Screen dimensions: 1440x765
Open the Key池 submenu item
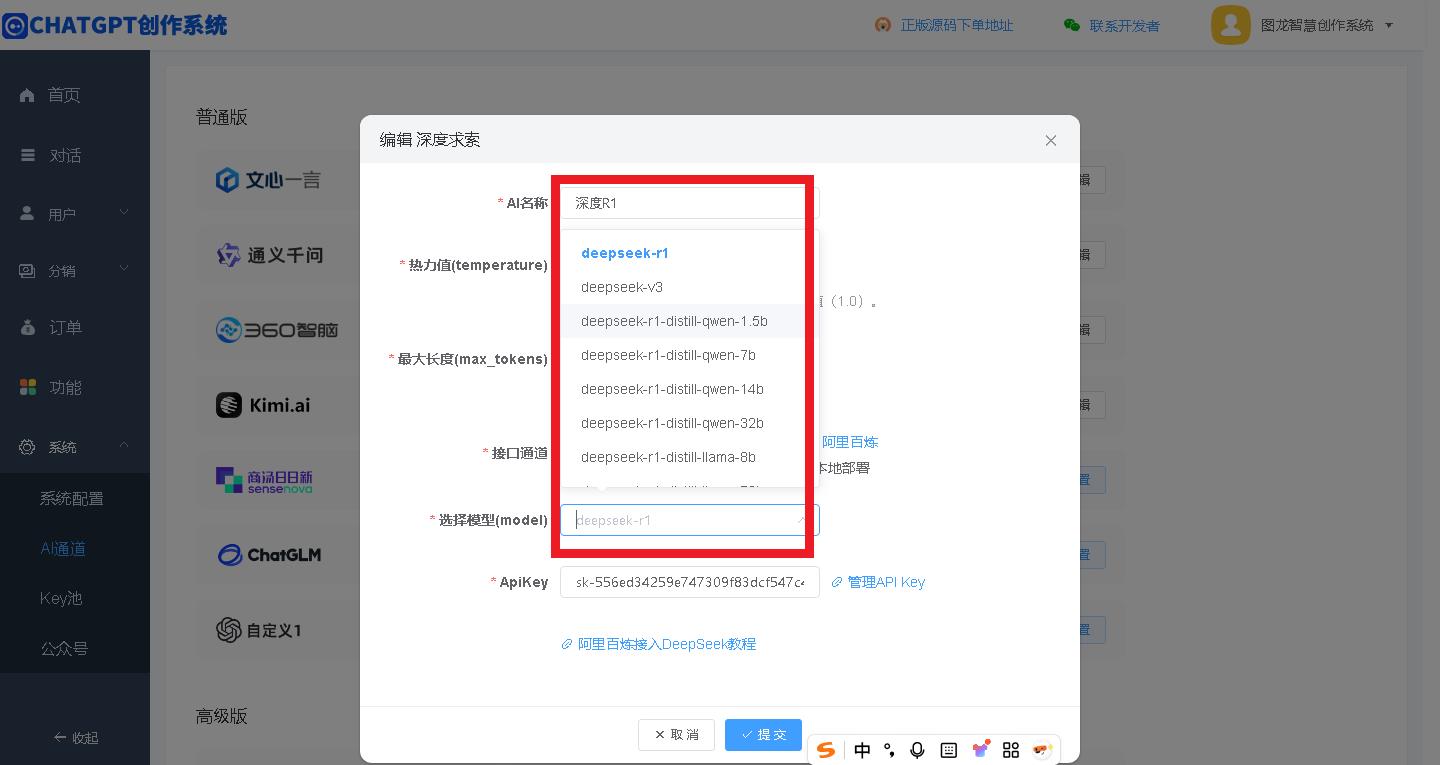[61, 598]
